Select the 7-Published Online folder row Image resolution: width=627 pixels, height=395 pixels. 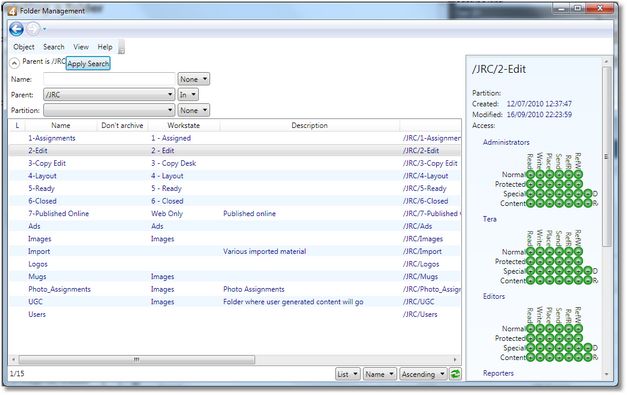(235, 213)
